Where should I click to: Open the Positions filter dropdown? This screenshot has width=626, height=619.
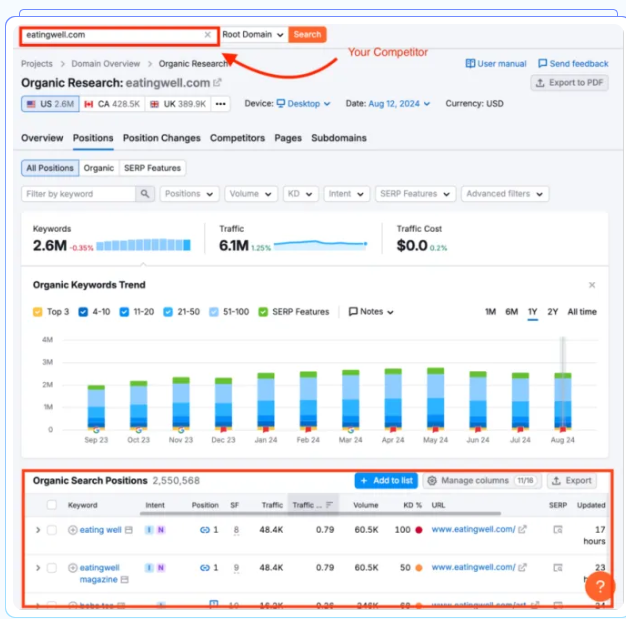tap(189, 194)
